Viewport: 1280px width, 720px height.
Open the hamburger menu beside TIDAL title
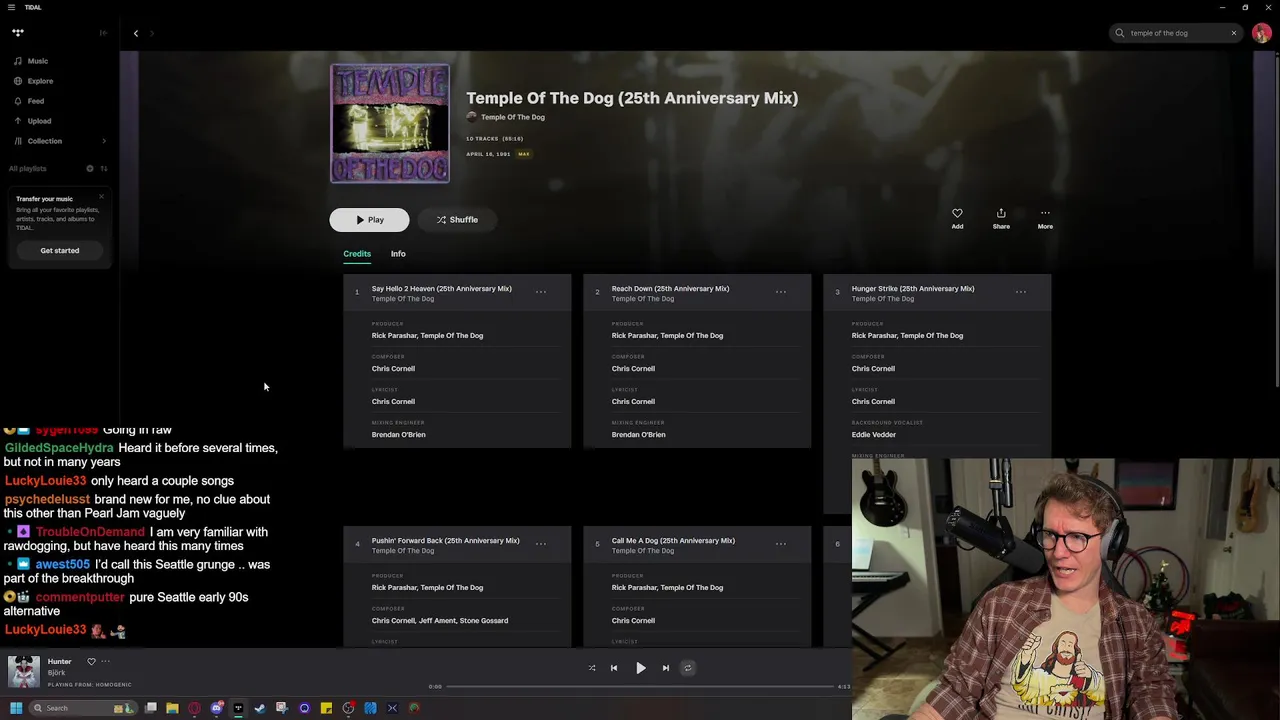click(11, 7)
